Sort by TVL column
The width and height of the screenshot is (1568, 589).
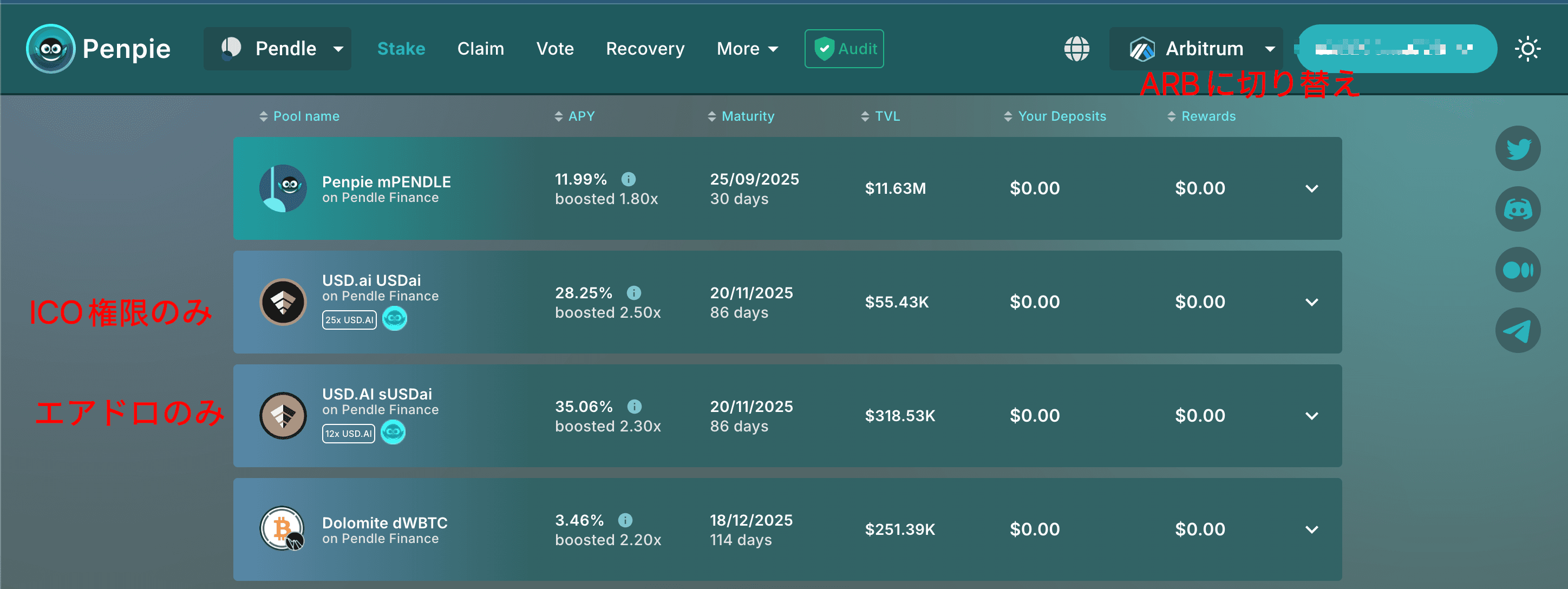(880, 116)
